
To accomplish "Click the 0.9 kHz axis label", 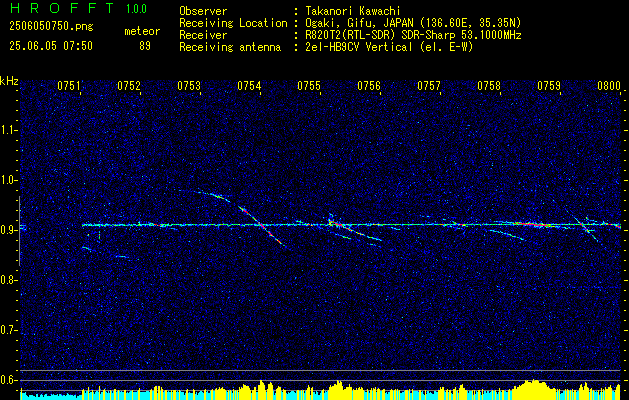I will (8, 230).
